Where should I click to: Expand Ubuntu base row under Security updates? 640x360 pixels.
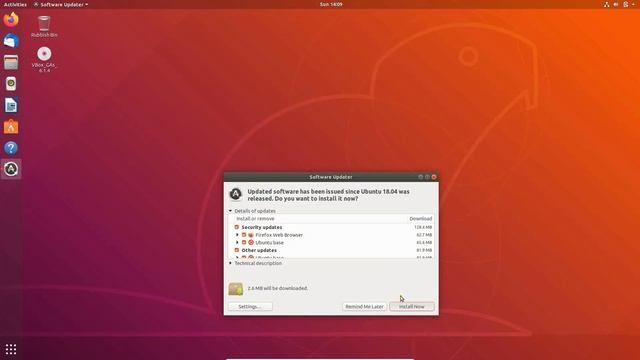click(237, 242)
